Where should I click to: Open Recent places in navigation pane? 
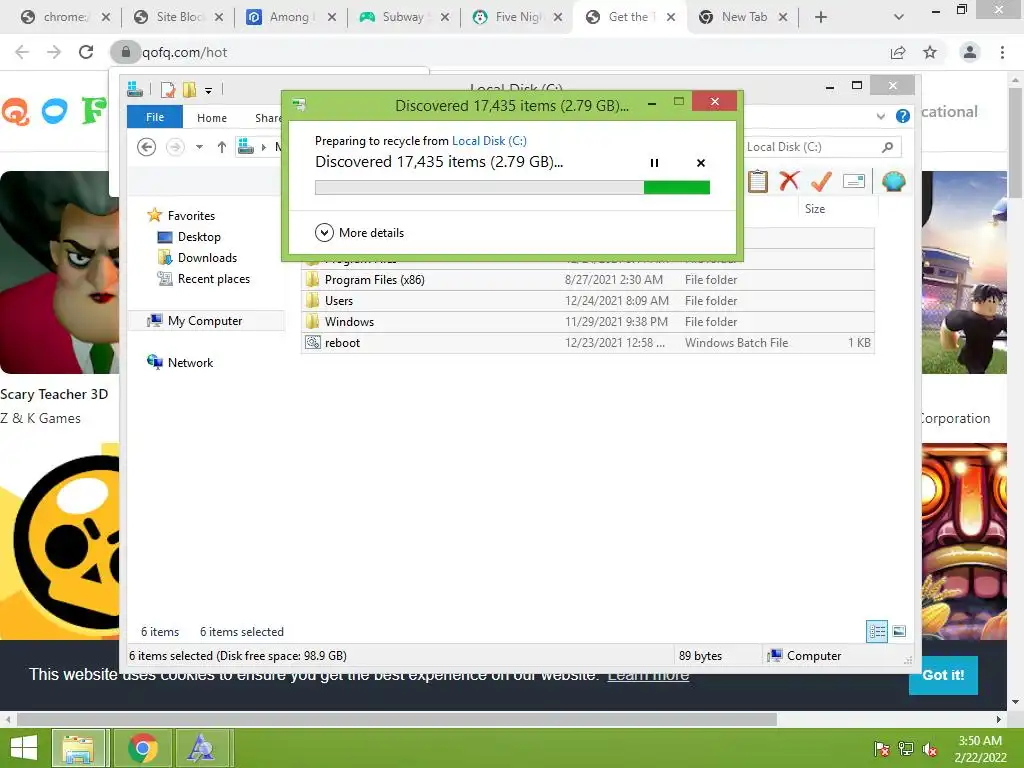(213, 279)
